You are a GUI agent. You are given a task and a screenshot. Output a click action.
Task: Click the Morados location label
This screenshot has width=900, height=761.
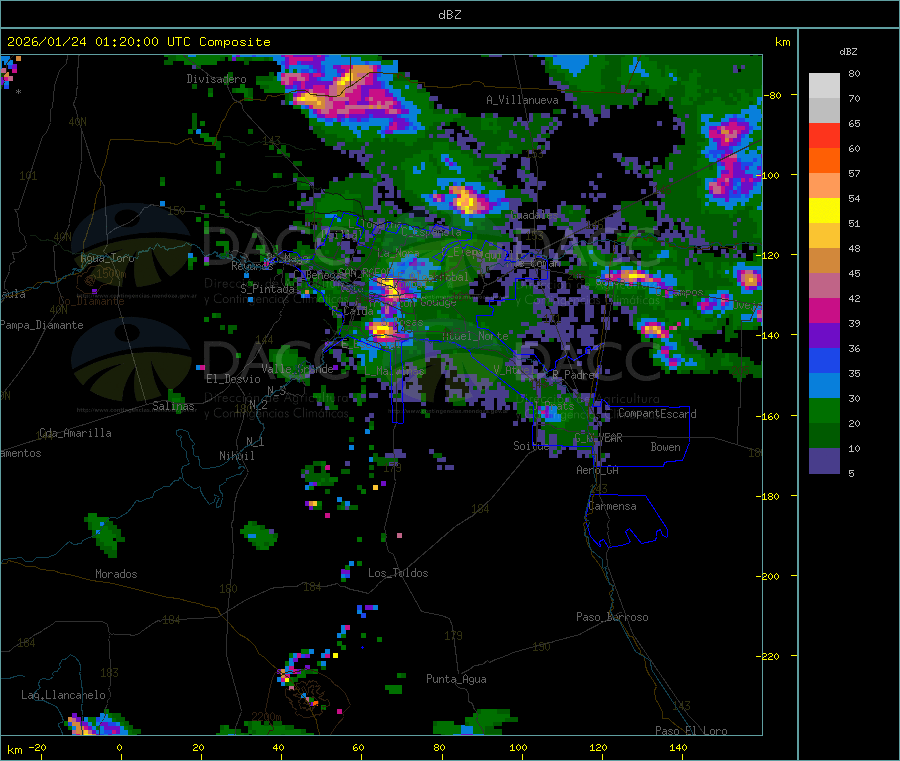tap(116, 574)
